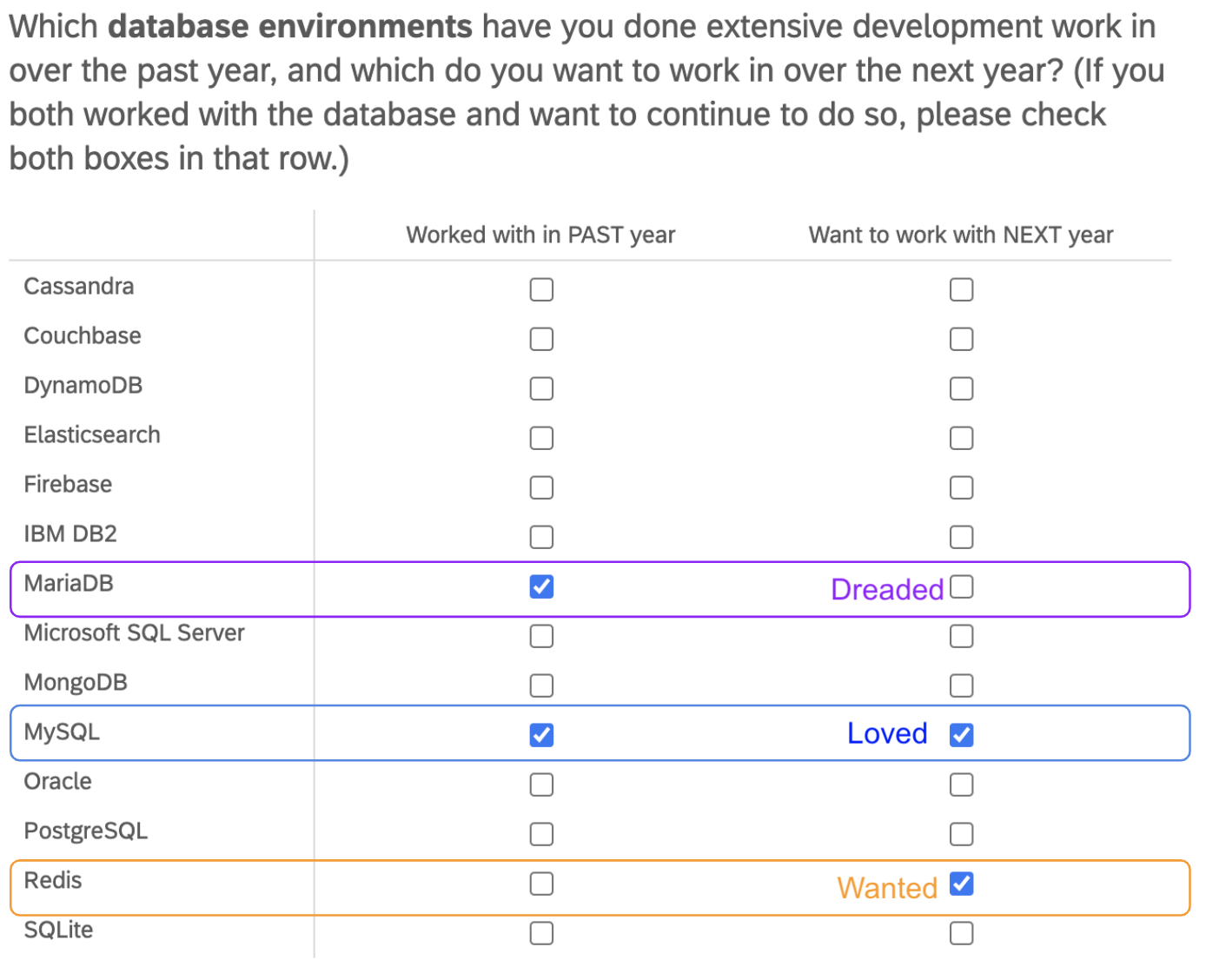Select DynamoDB PAST year checkbox
This screenshot has width=1206, height=980.
point(541,388)
